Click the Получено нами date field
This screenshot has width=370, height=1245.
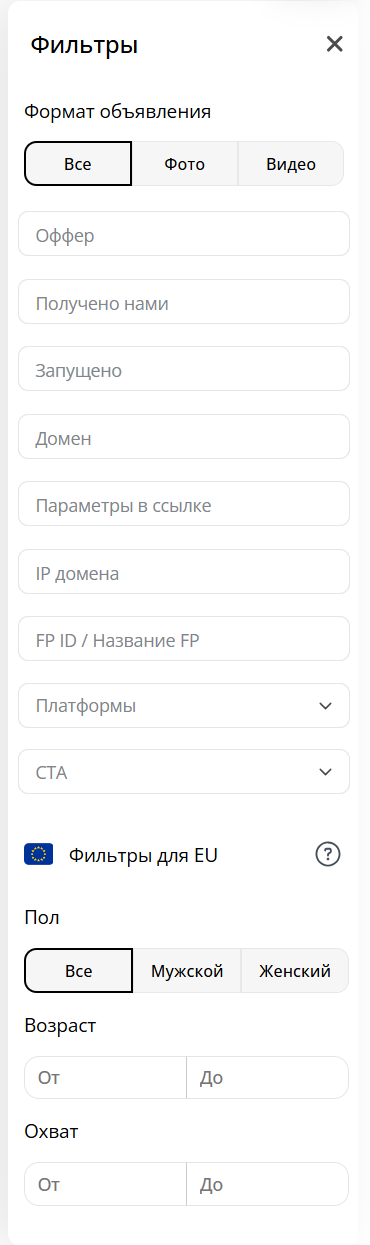click(x=184, y=301)
